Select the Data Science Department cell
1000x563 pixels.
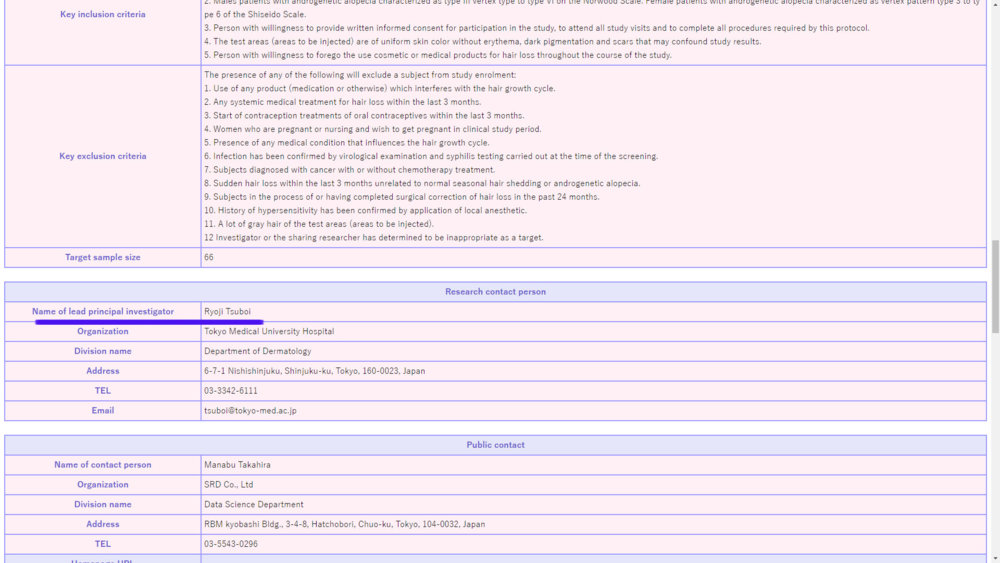253,504
